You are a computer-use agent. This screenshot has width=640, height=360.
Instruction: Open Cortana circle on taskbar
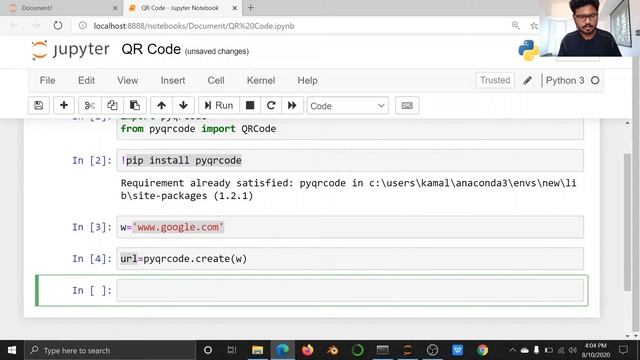coord(208,350)
